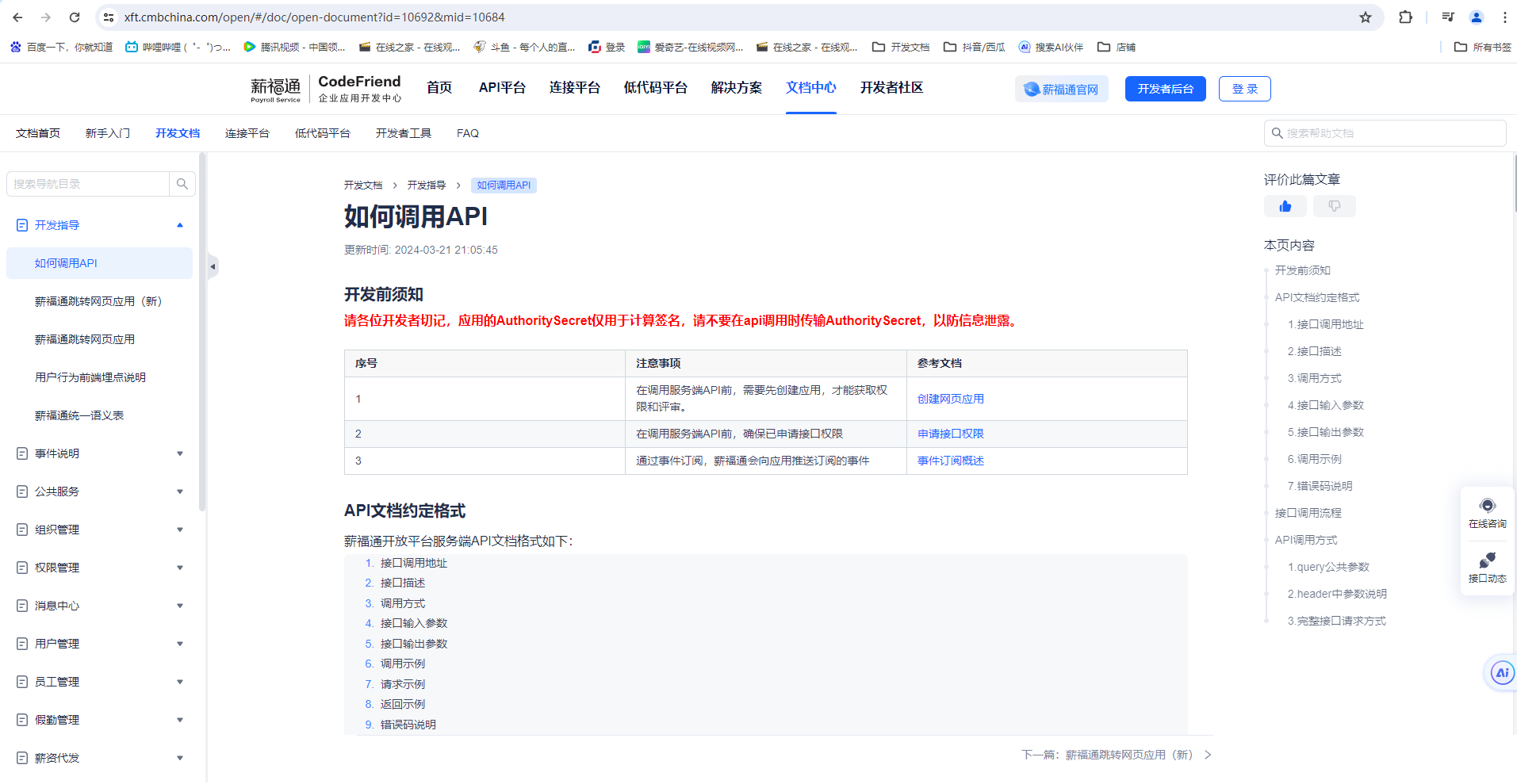Open the 斗鱼 bookmark
The height and width of the screenshot is (784, 1517).
click(x=524, y=47)
